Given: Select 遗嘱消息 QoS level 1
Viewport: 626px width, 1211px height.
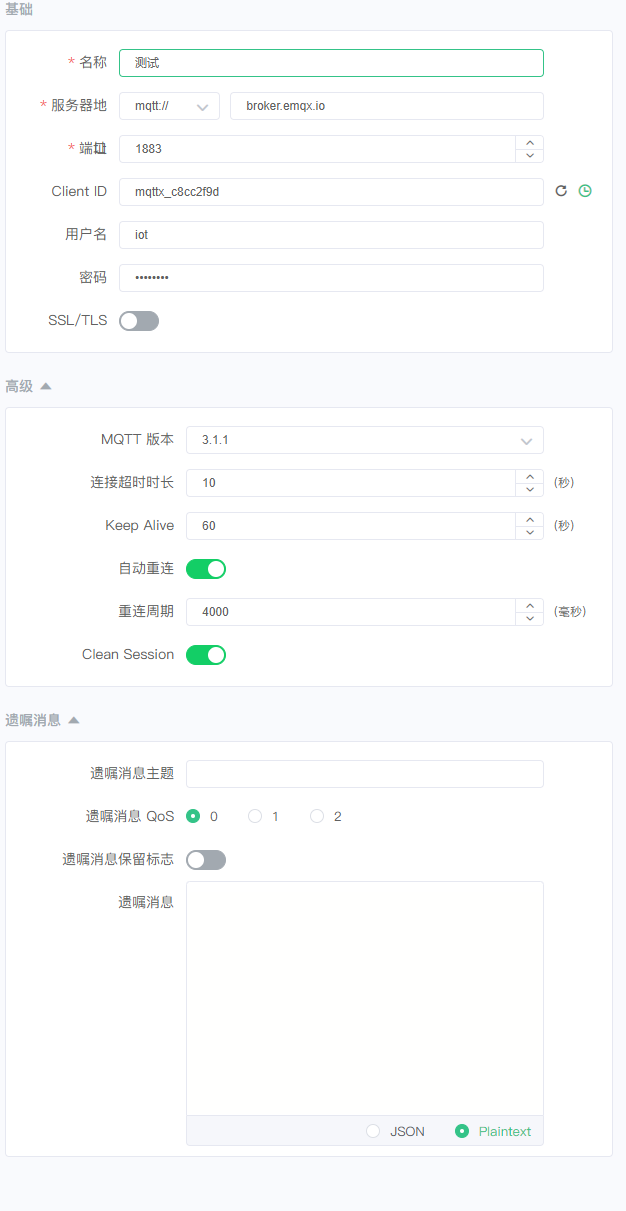Looking at the screenshot, I should [x=255, y=816].
